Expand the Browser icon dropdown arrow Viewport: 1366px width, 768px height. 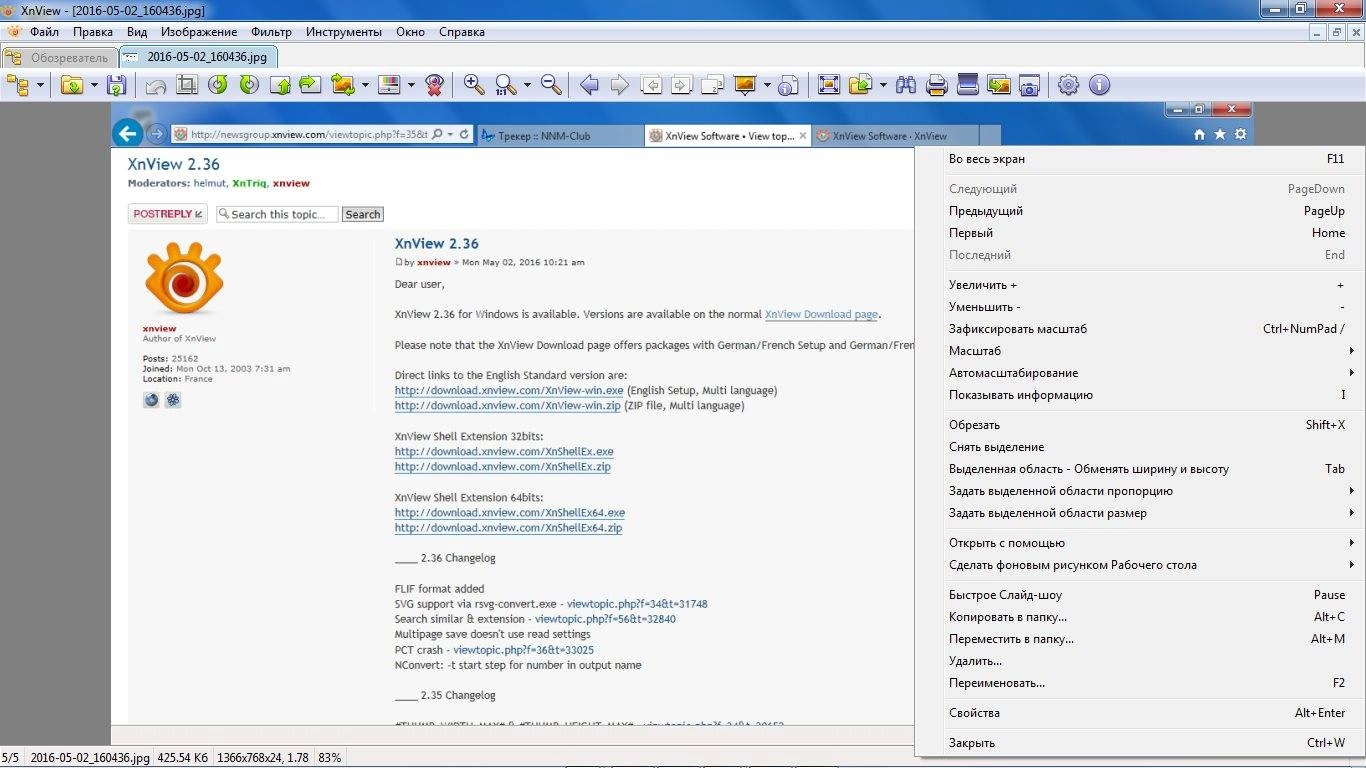coord(41,86)
